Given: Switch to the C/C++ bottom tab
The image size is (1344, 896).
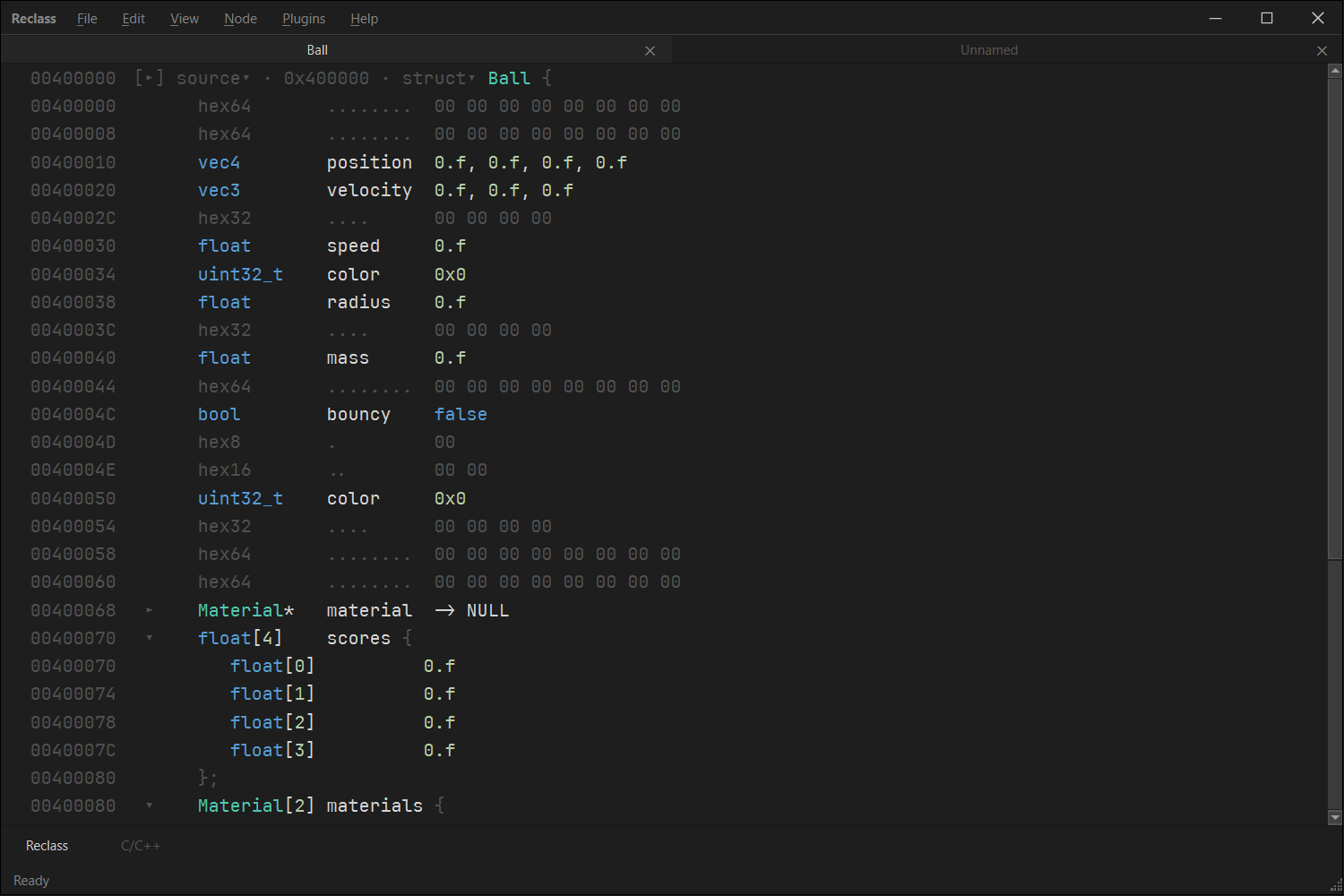Looking at the screenshot, I should click(x=141, y=846).
